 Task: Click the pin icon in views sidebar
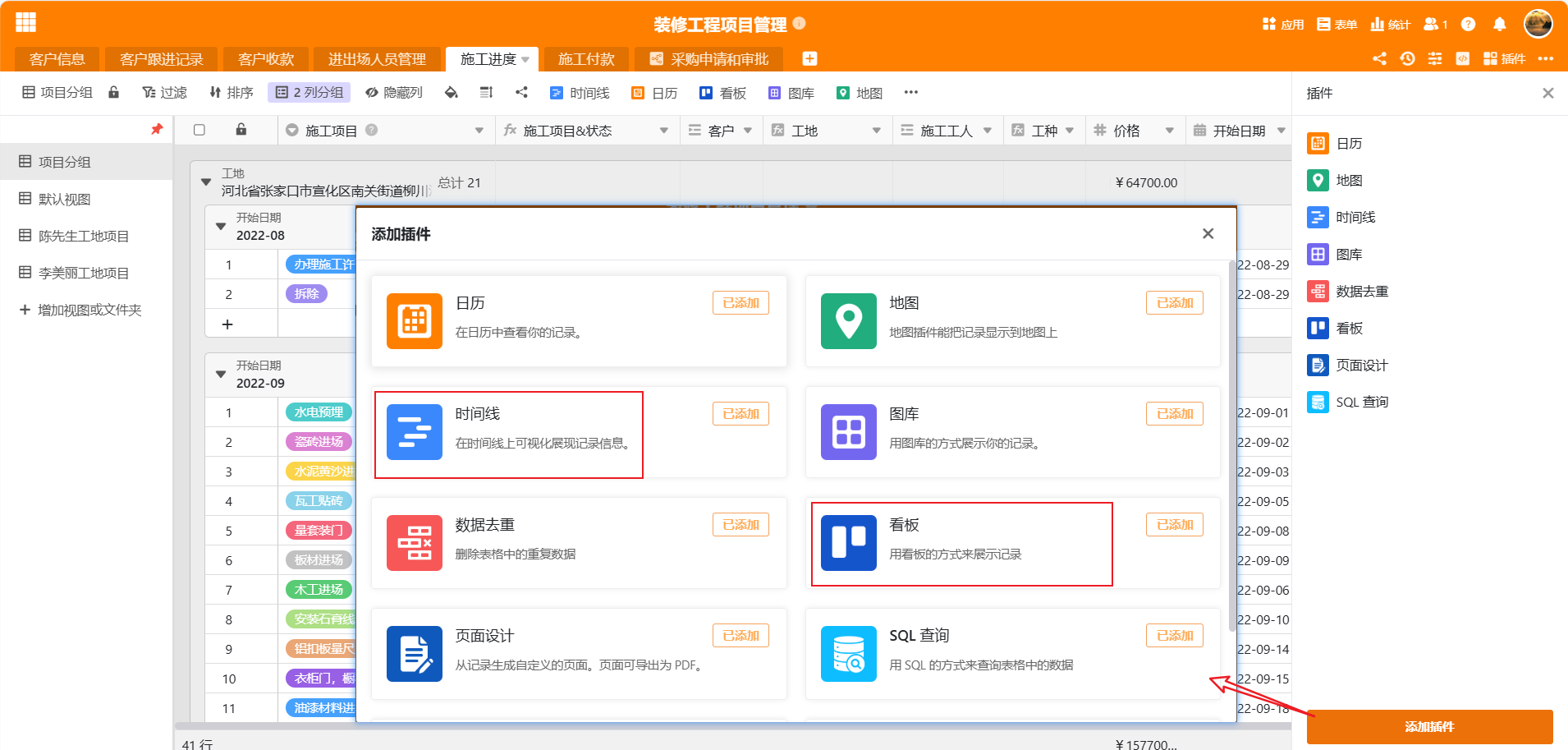click(x=157, y=130)
